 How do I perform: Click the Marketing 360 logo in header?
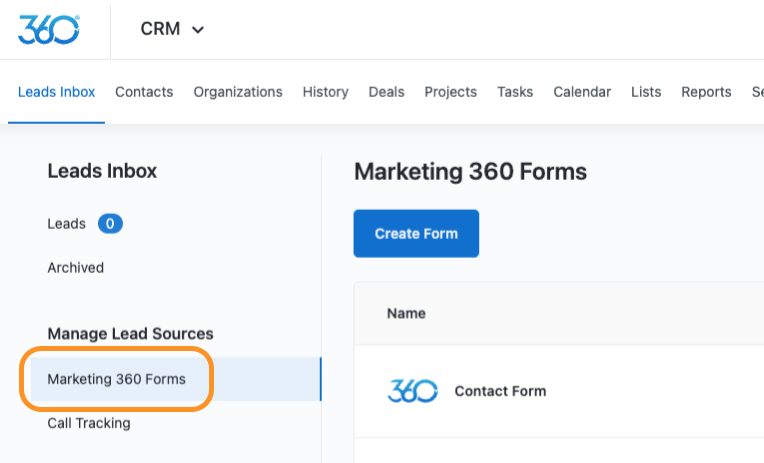point(48,29)
